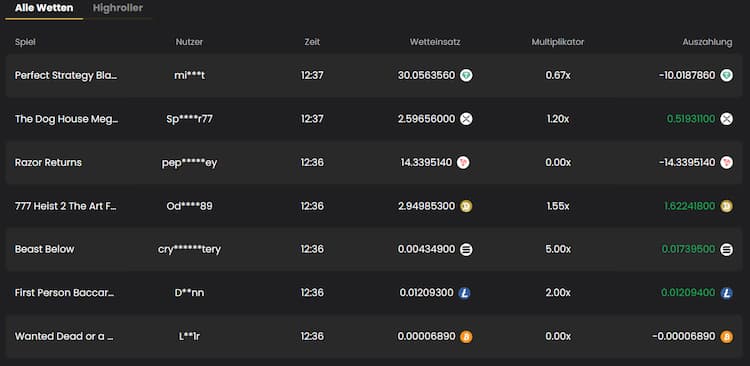Select user L**1r
The width and height of the screenshot is (750, 366).
[x=189, y=336]
